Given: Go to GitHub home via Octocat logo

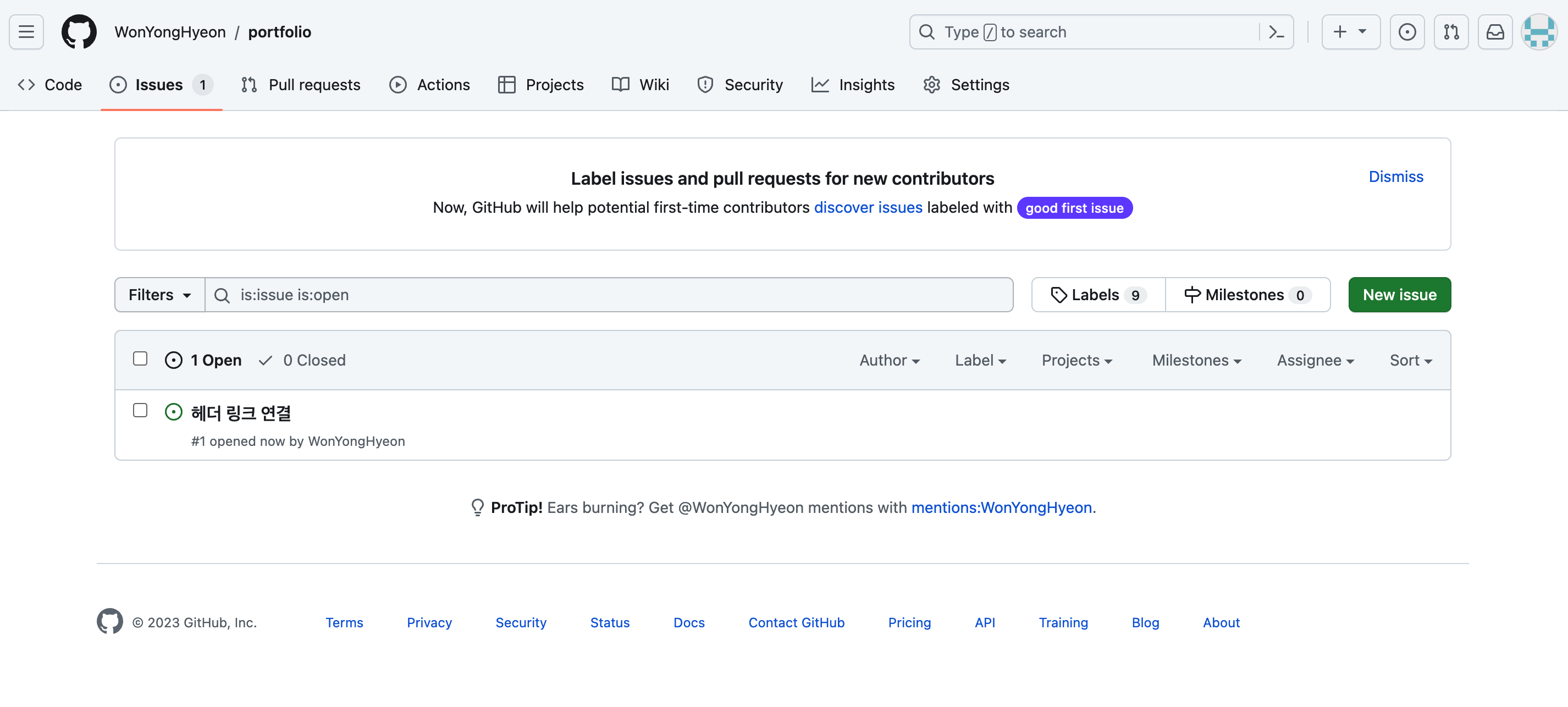Looking at the screenshot, I should (x=79, y=32).
